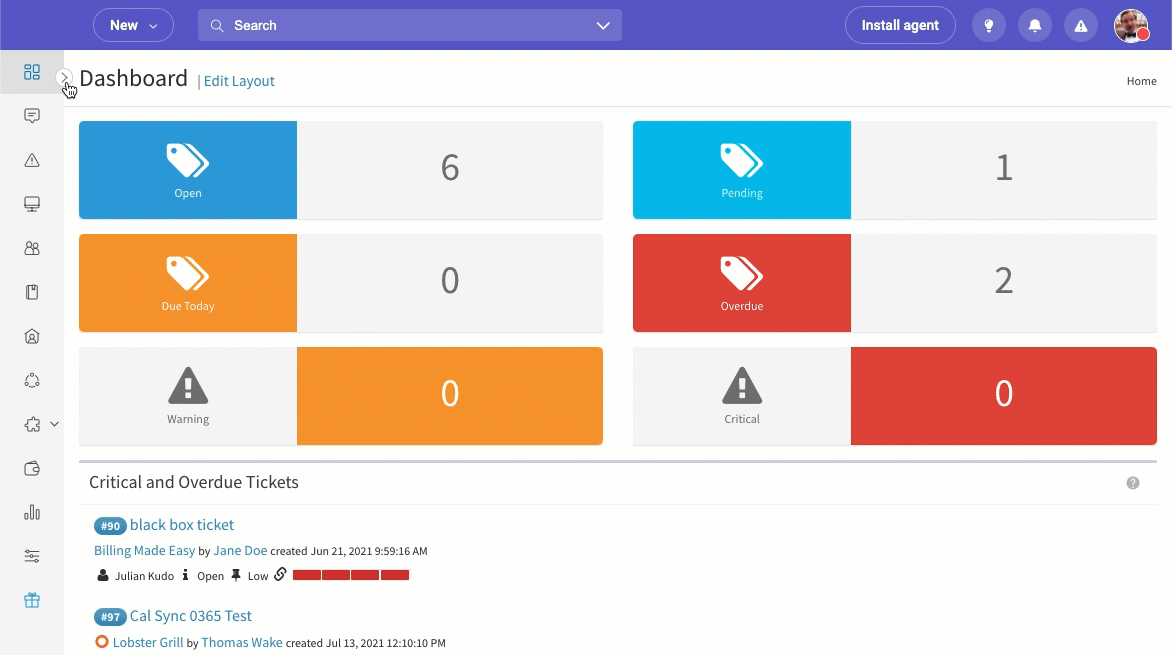1172x655 pixels.
Task: Click the orange Warning count 0
Action: tap(450, 396)
